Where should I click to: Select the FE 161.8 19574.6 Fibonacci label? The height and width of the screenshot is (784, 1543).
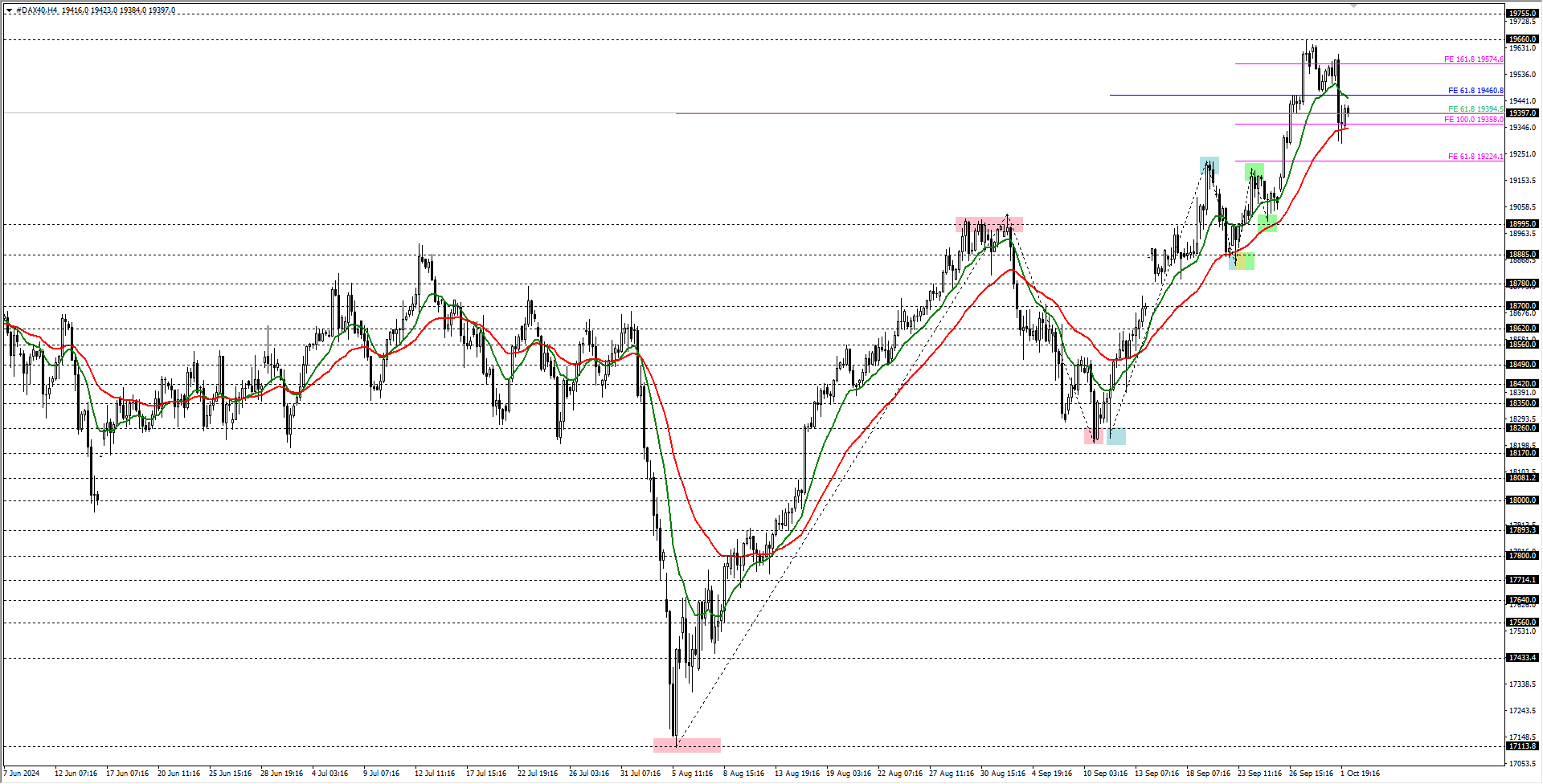tap(1473, 59)
